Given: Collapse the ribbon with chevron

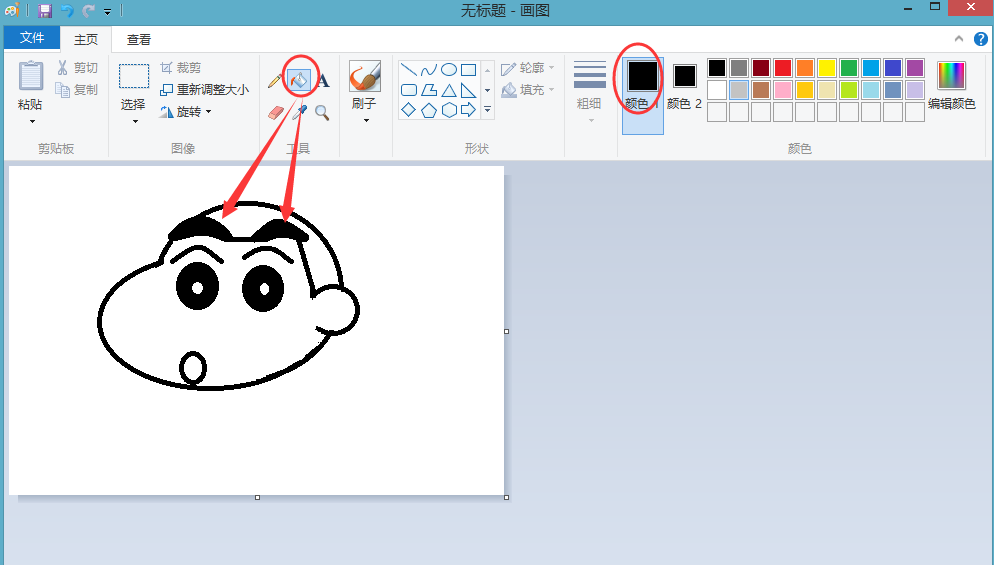Looking at the screenshot, I should [x=958, y=39].
